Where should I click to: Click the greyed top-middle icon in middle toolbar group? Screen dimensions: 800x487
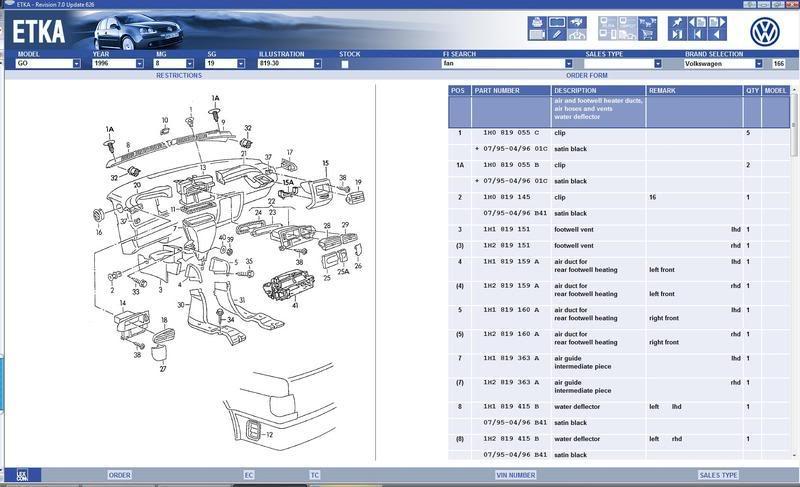click(x=628, y=22)
